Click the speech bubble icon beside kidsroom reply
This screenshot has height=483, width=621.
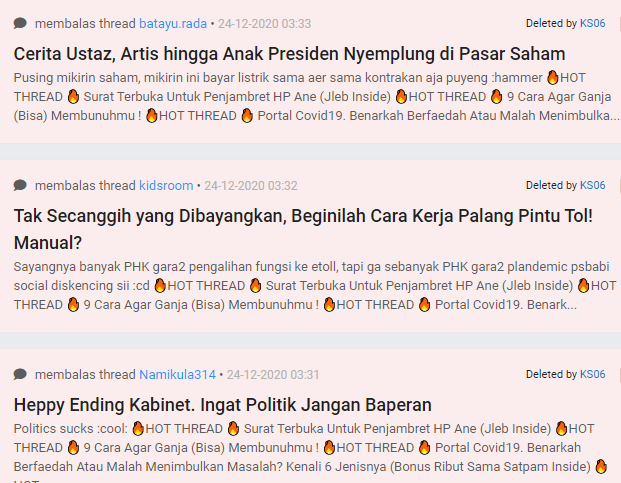pyautogui.click(x=20, y=185)
